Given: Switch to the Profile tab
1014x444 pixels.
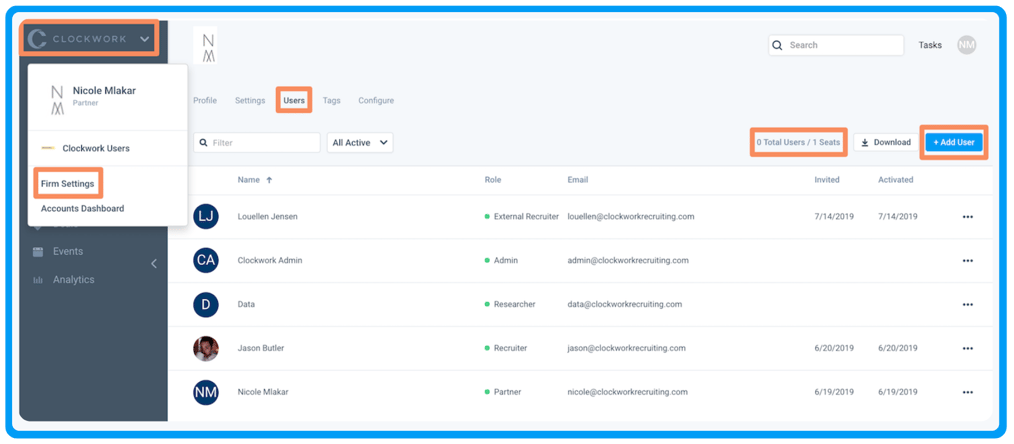Looking at the screenshot, I should point(205,101).
